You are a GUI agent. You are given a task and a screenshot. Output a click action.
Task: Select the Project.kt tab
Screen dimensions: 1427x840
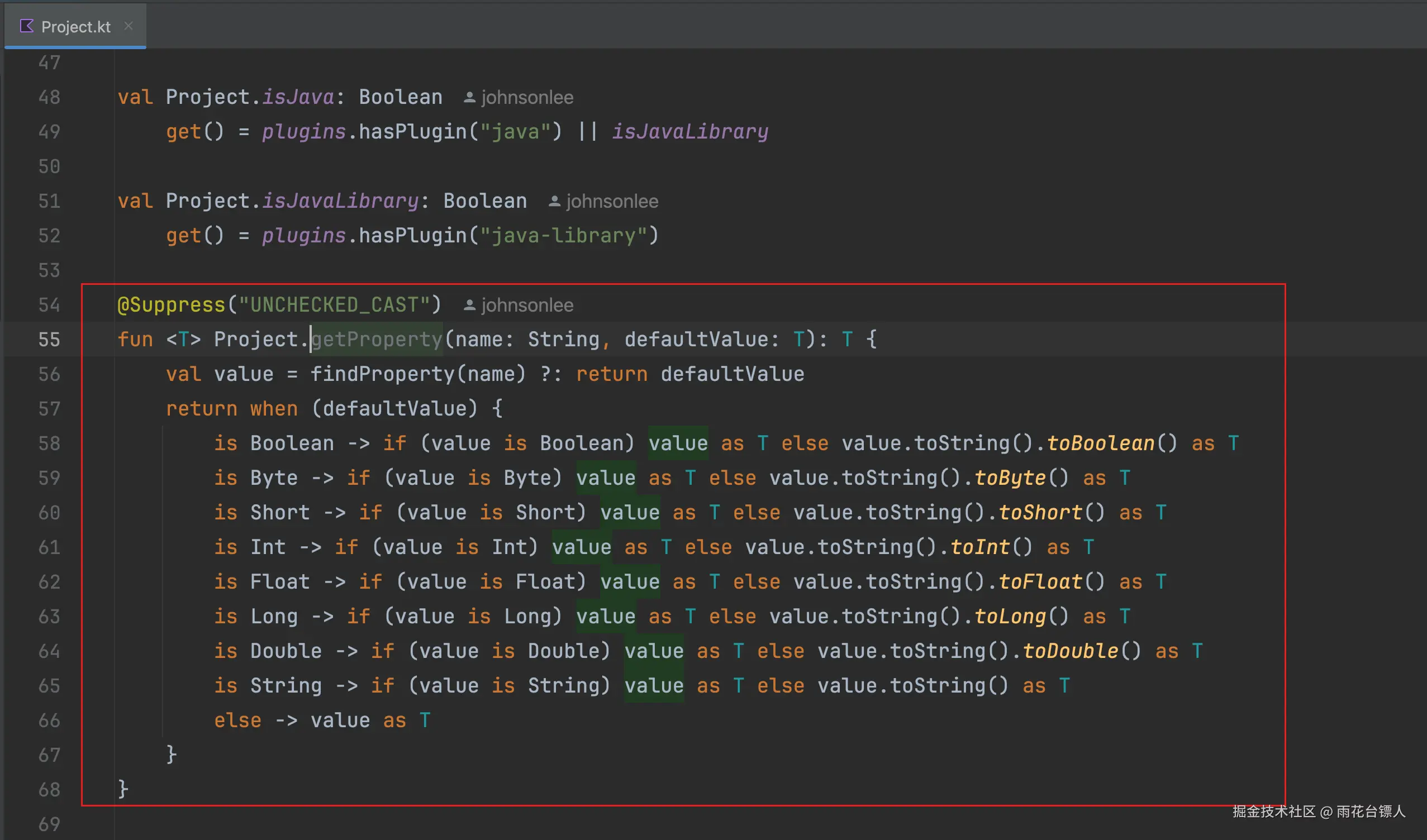(x=75, y=27)
